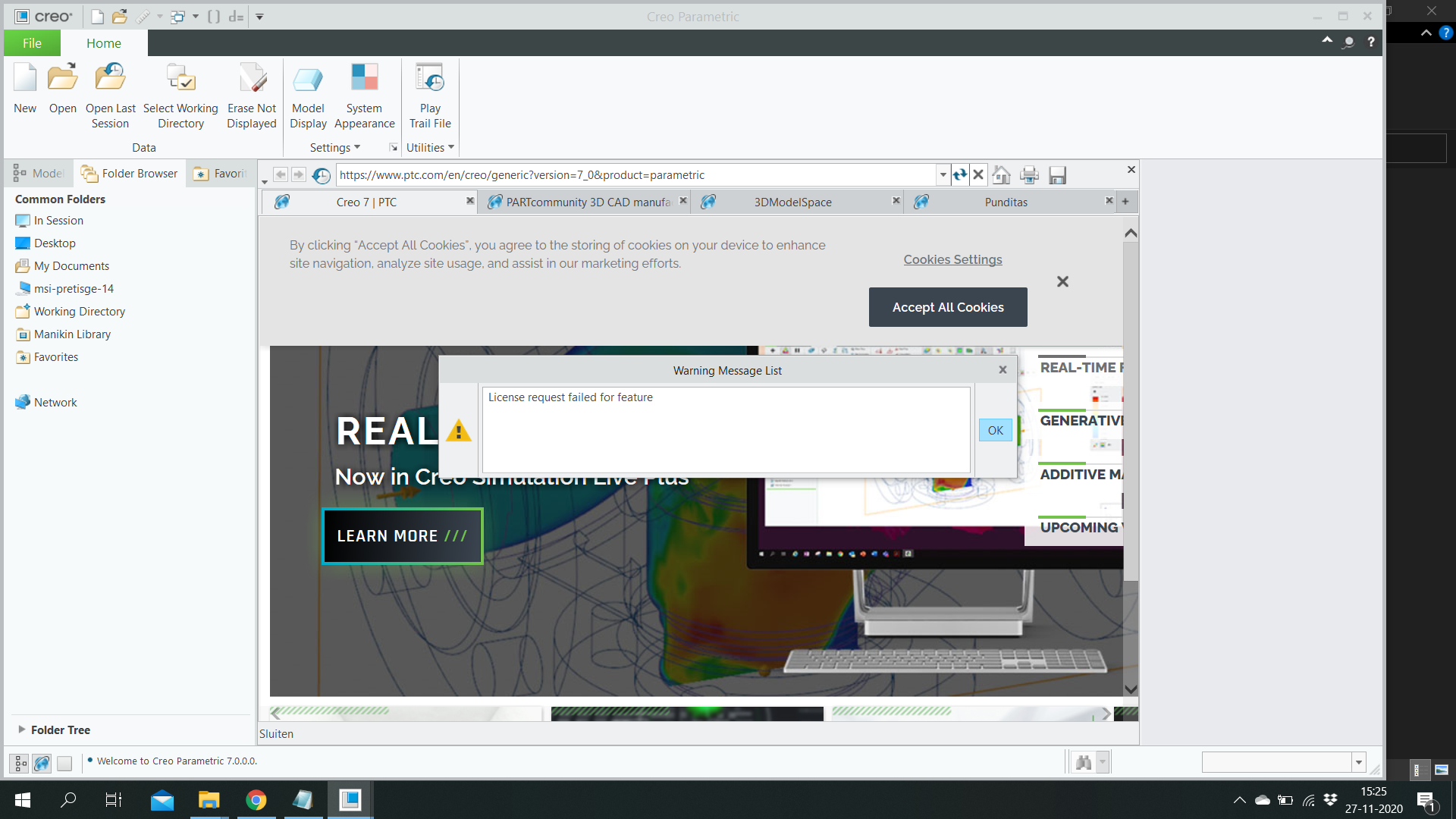
Task: Click OK in Warning Message List
Action: point(995,430)
